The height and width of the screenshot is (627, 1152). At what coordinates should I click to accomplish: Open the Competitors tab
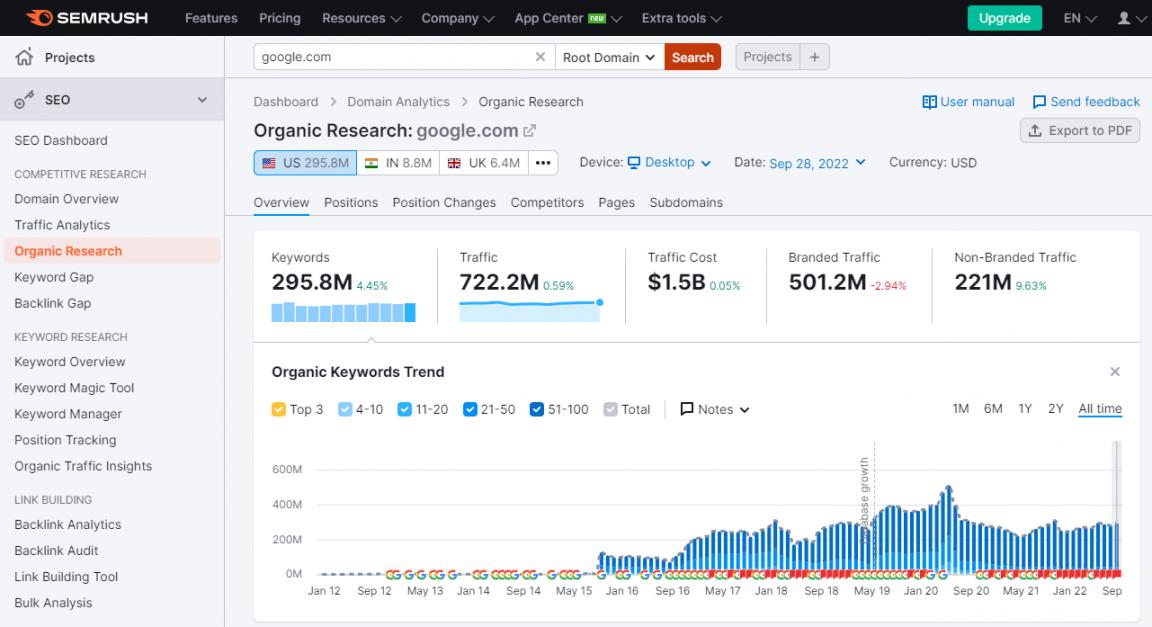(547, 202)
